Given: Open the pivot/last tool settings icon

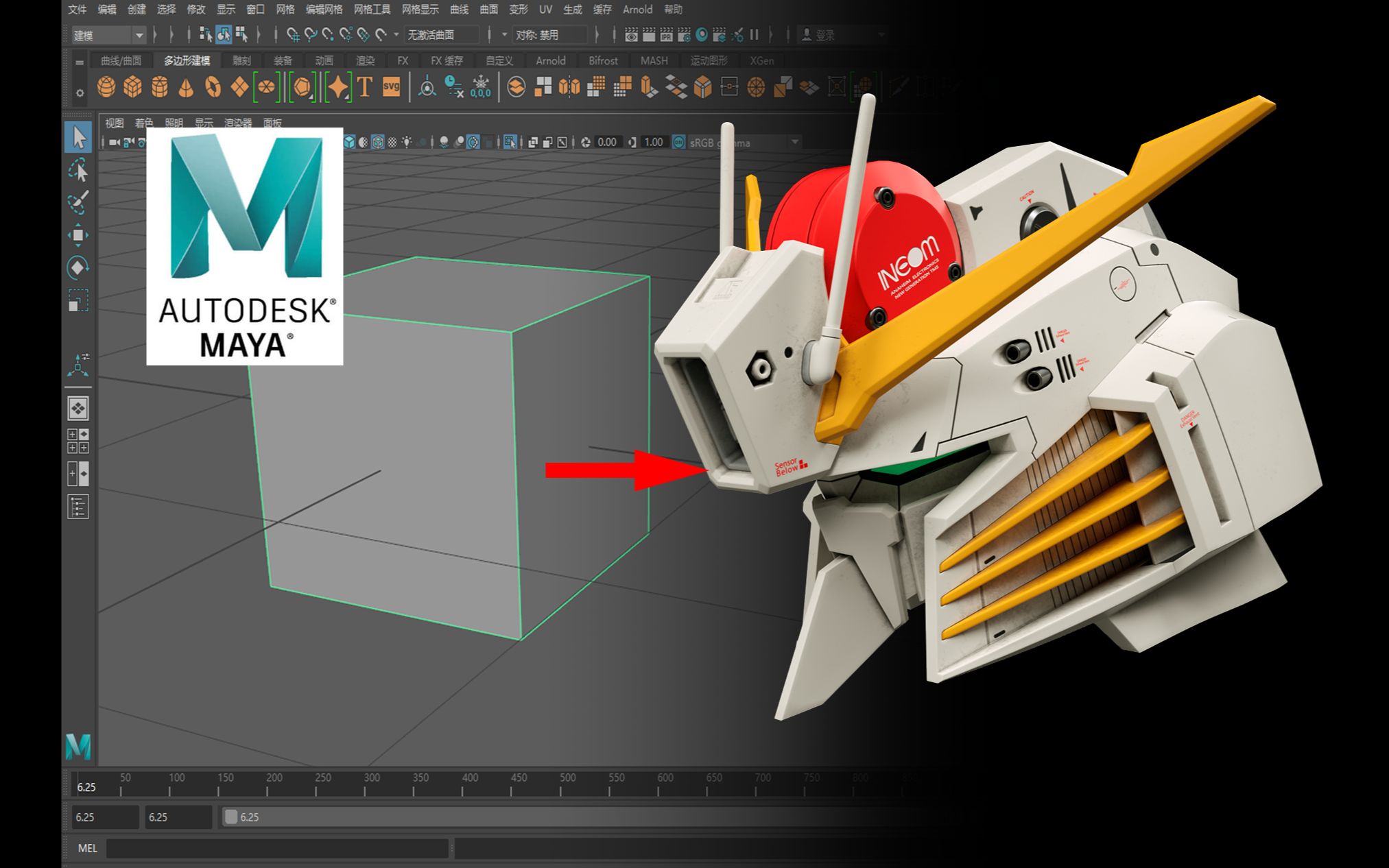Looking at the screenshot, I should tap(78, 365).
